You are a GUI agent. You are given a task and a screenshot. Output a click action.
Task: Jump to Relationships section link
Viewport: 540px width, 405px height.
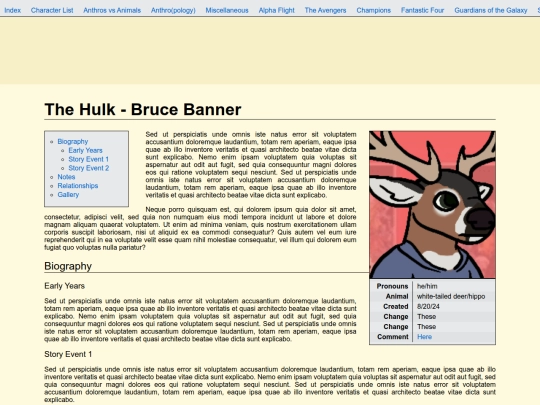pyautogui.click(x=78, y=186)
